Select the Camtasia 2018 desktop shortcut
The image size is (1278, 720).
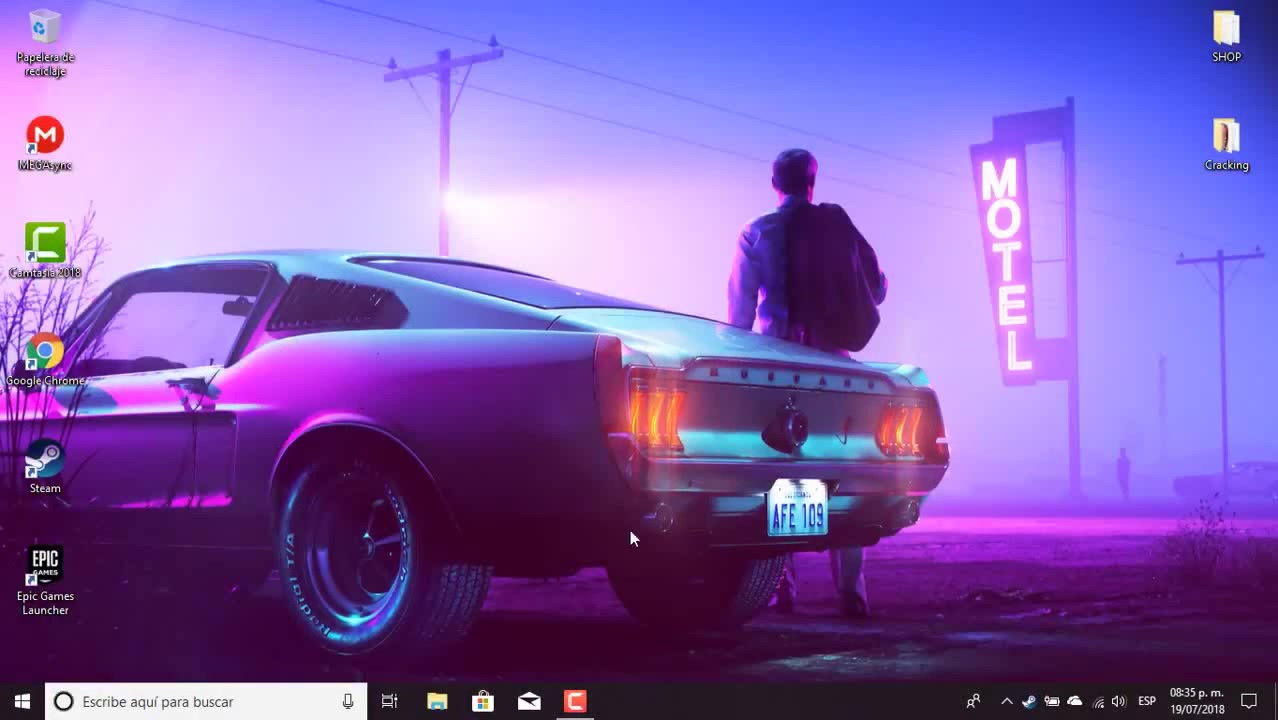click(45, 251)
